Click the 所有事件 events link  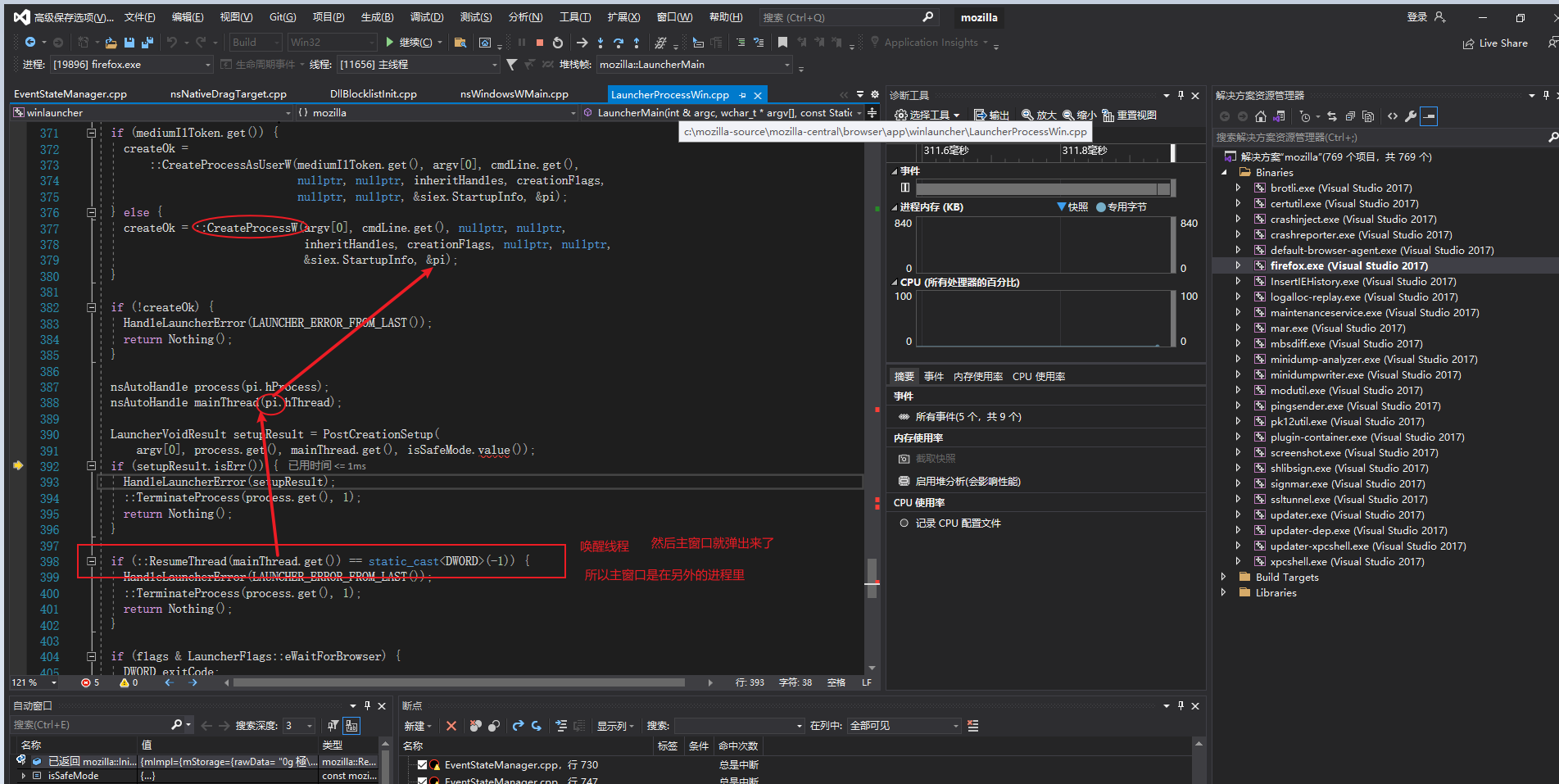[x=968, y=417]
